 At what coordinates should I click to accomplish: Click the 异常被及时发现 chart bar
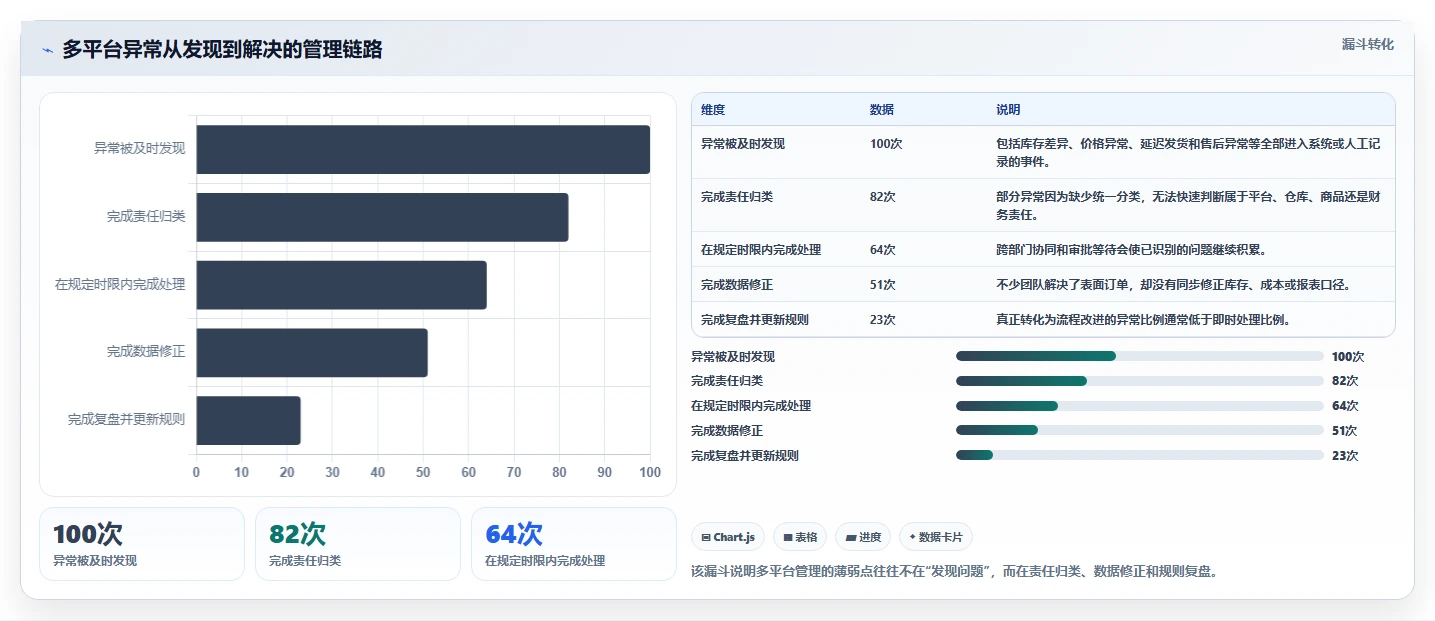(x=423, y=149)
